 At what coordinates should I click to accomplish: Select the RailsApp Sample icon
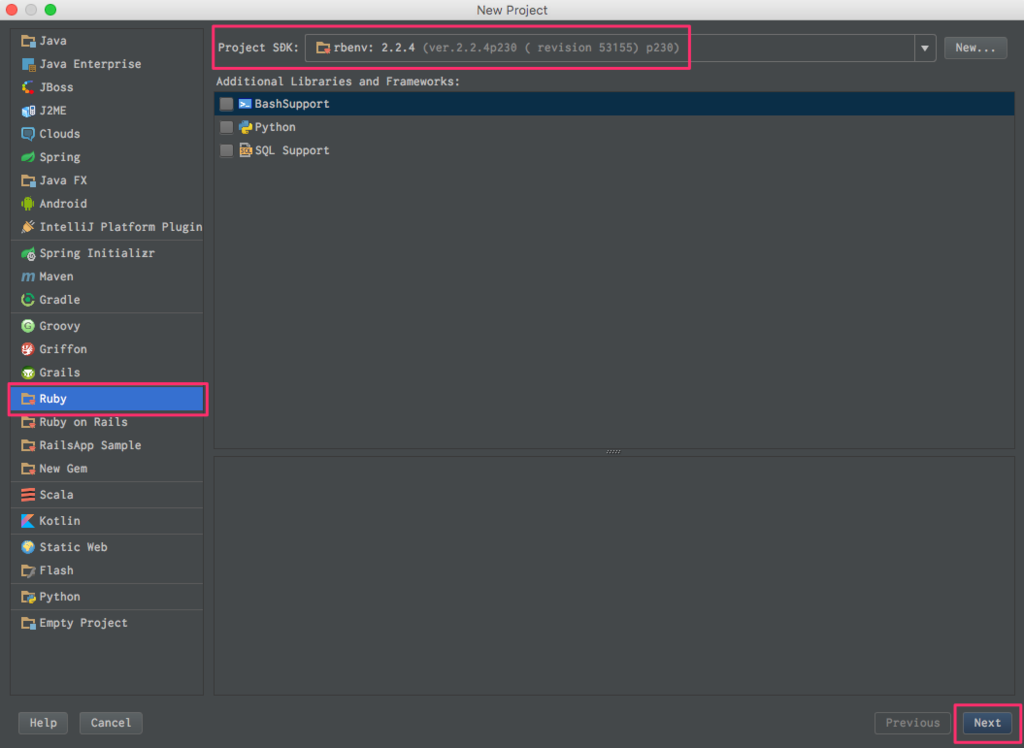click(28, 446)
